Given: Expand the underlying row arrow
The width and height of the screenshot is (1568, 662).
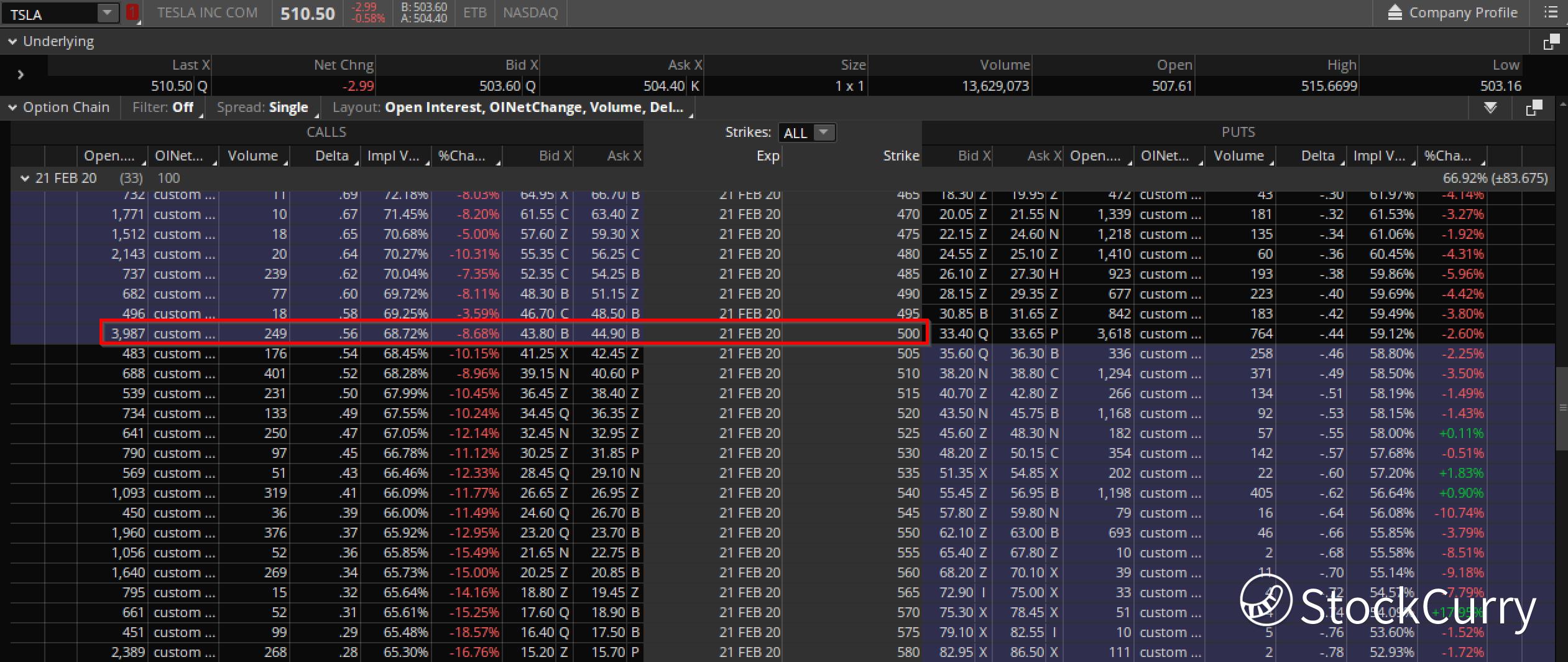Looking at the screenshot, I should (21, 75).
